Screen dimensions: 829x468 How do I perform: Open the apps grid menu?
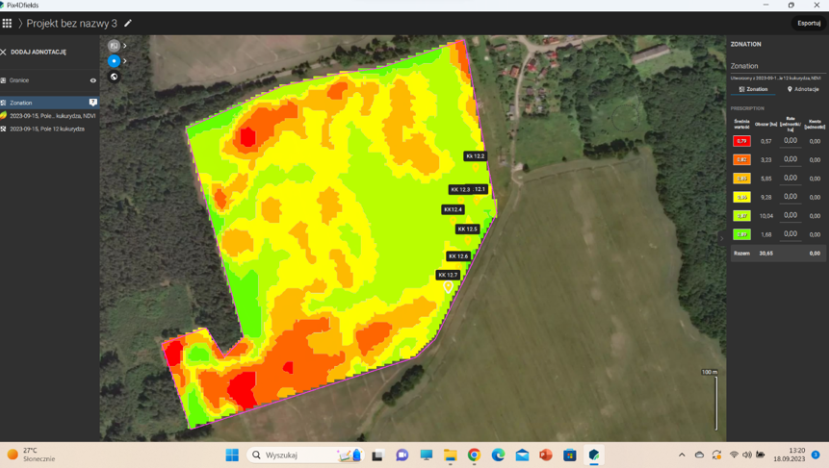tap(8, 23)
